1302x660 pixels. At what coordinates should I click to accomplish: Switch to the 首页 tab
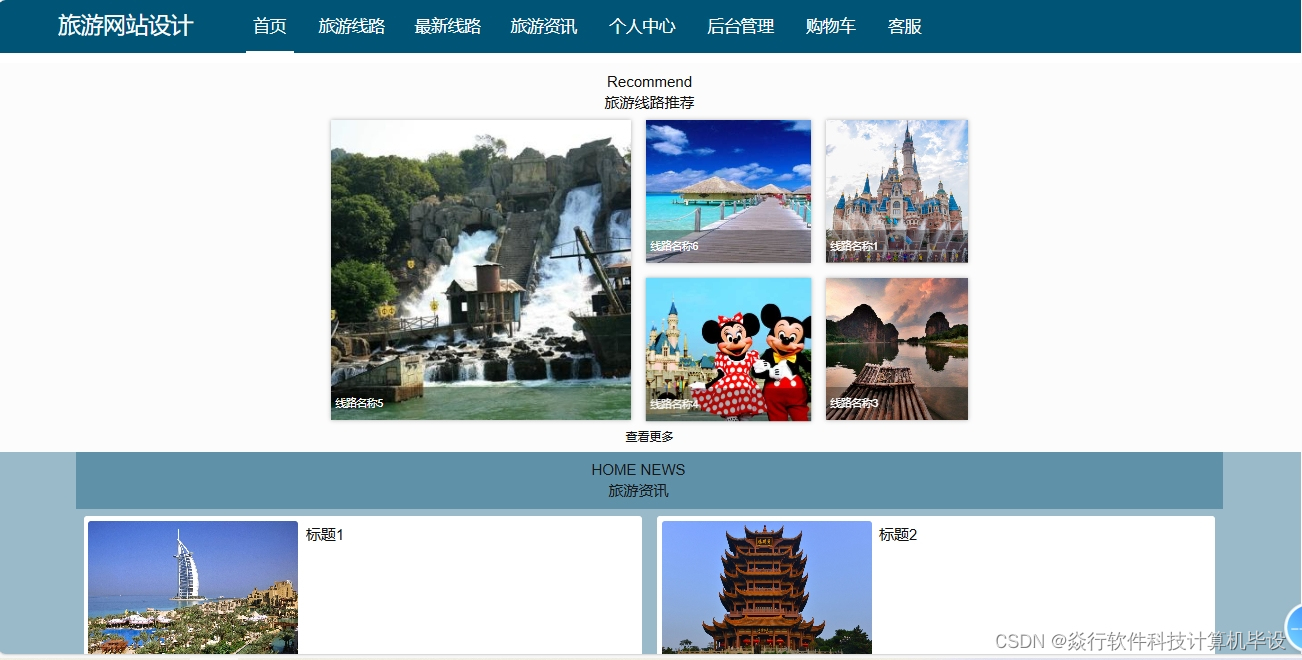[268, 27]
